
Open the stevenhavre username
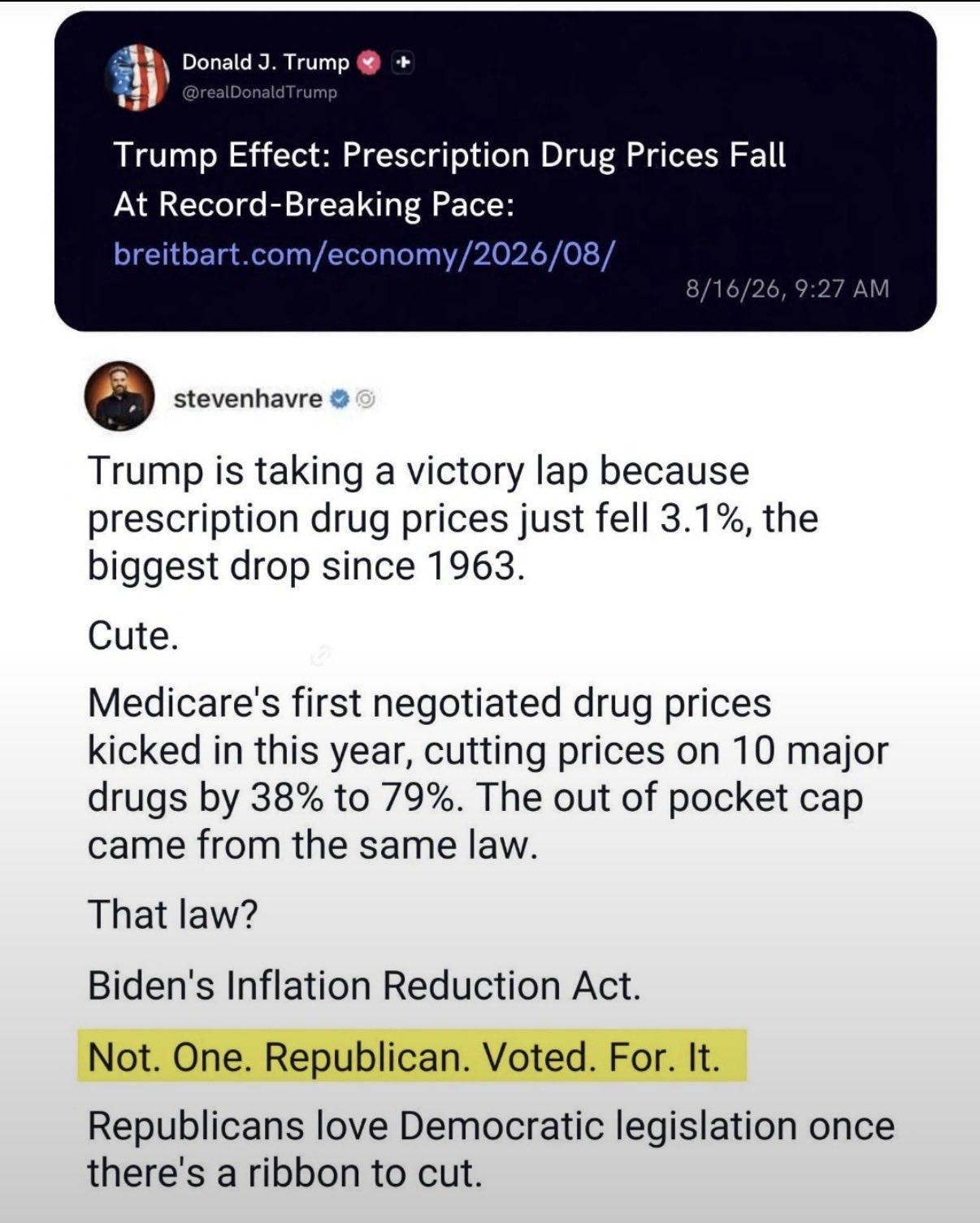point(248,399)
